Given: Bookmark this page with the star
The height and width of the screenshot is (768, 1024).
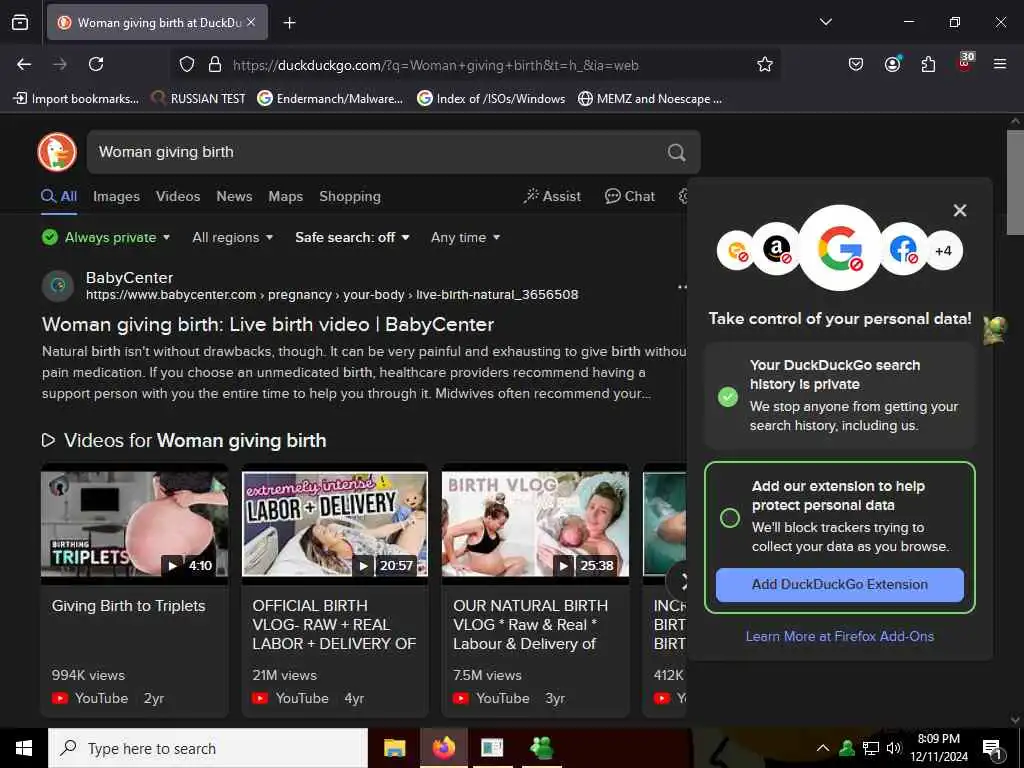Looking at the screenshot, I should coord(765,64).
